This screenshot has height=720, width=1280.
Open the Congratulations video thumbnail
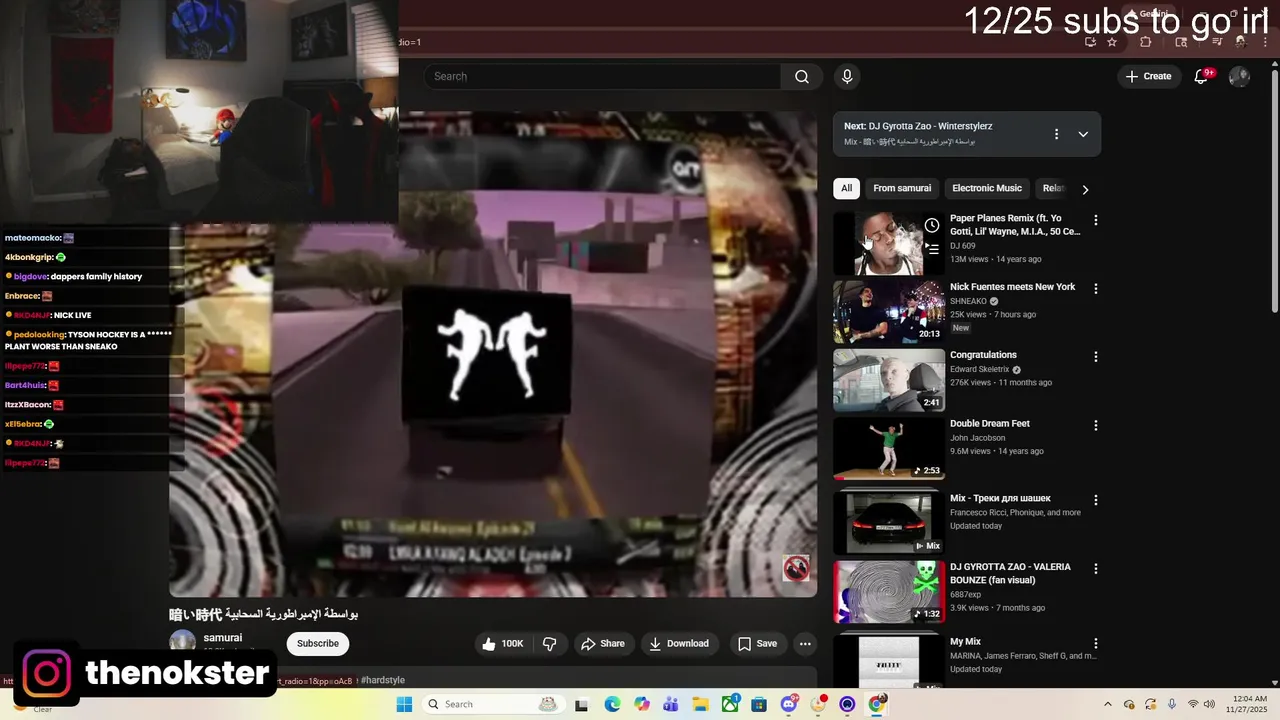click(889, 380)
